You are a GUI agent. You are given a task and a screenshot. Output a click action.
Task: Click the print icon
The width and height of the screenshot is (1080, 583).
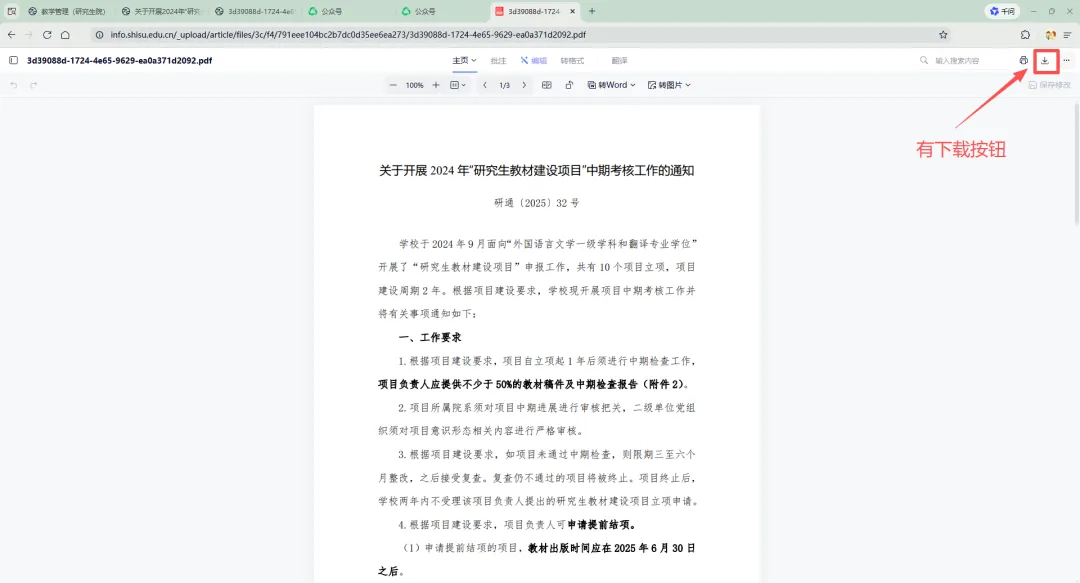[x=1024, y=61]
